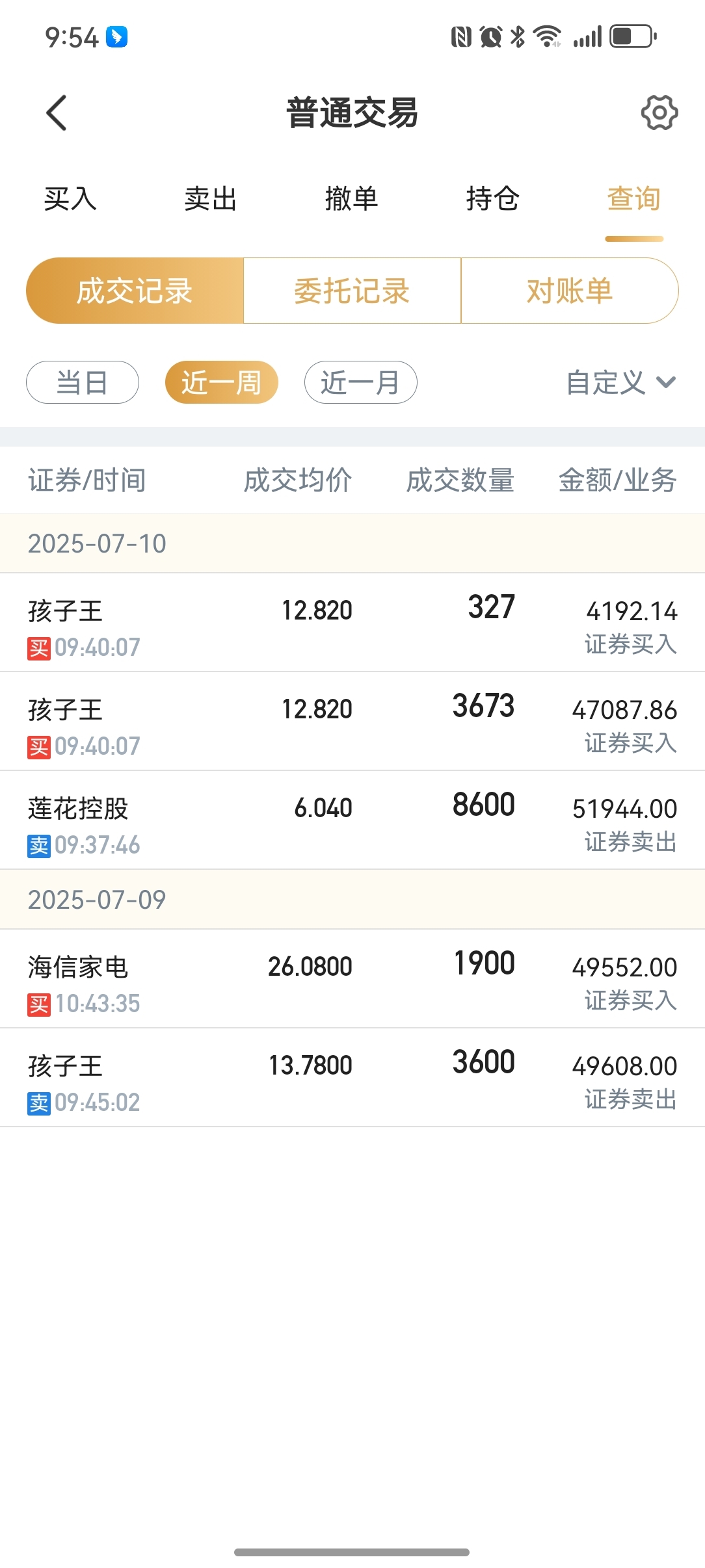Go to the 撤单 tab
This screenshot has width=705, height=1568.
[352, 198]
